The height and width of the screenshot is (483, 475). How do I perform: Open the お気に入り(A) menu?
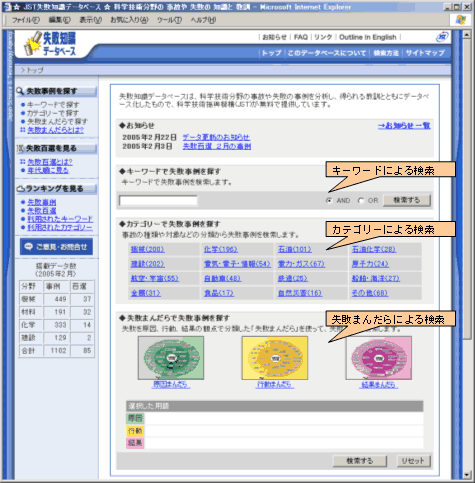129,20
